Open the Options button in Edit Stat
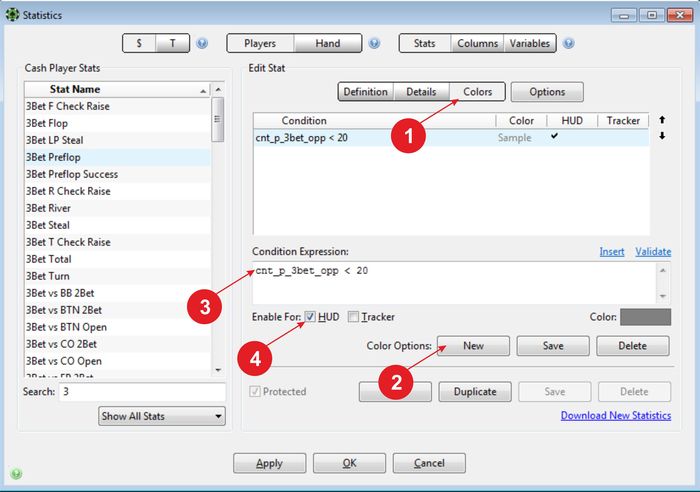This screenshot has width=700, height=492. tap(547, 92)
